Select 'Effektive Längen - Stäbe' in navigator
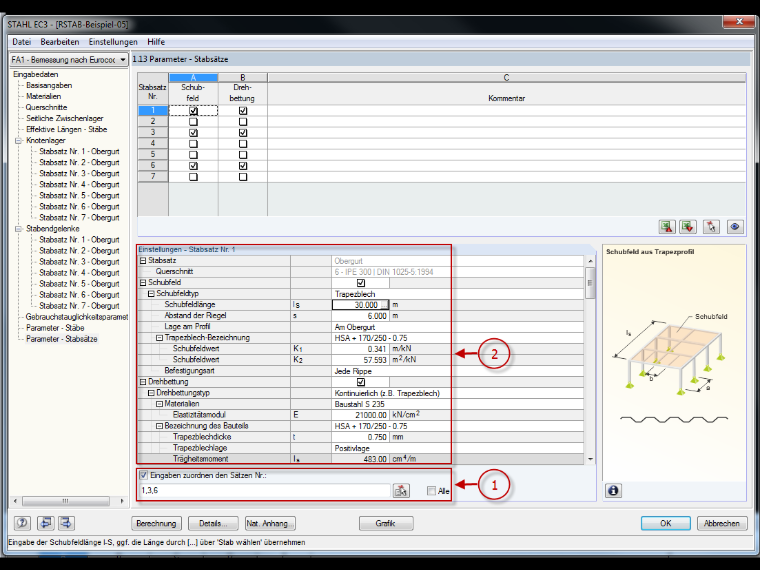Screen dimensions: 760x570 pos(66,130)
